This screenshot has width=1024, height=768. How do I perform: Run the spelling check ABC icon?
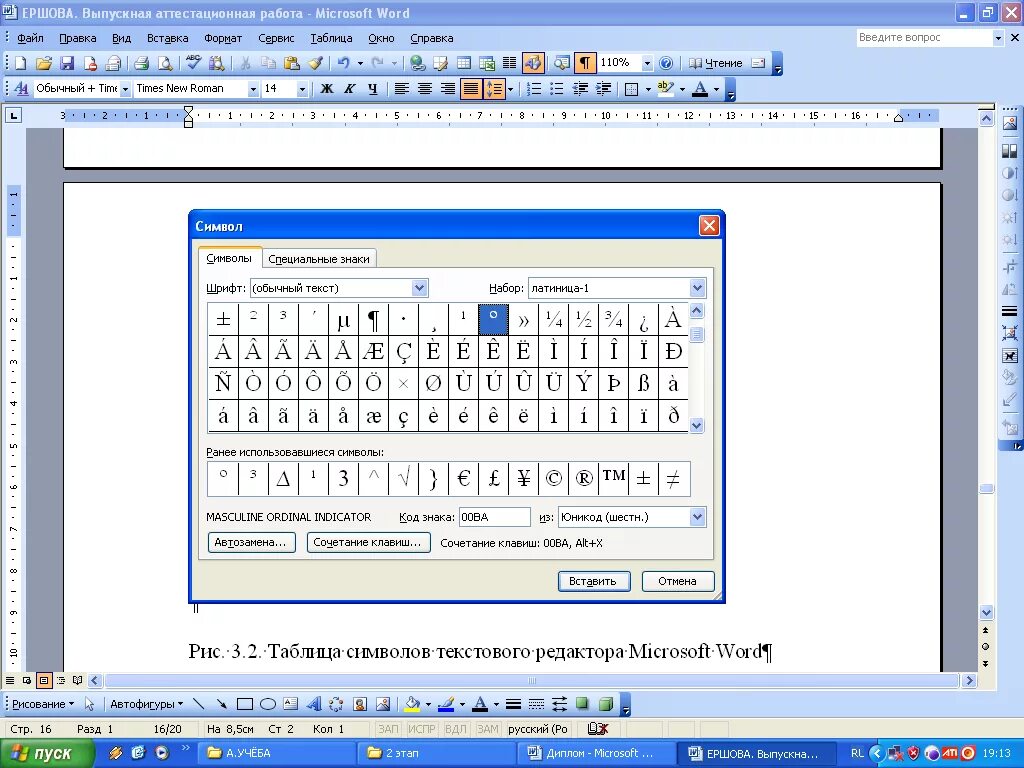193,63
